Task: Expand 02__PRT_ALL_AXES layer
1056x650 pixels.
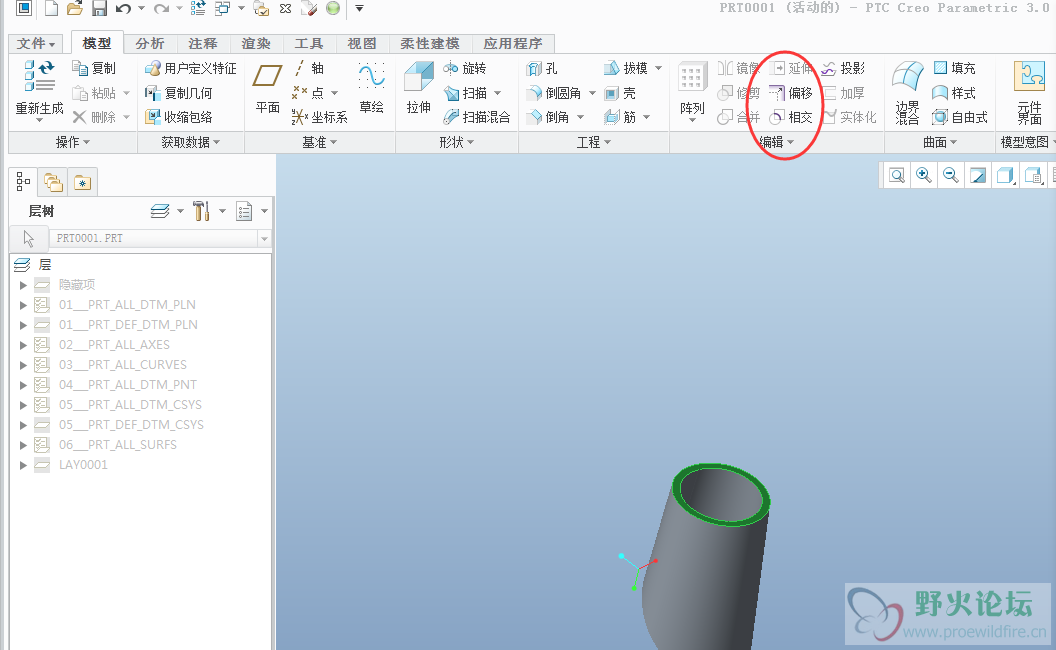Action: click(x=23, y=345)
